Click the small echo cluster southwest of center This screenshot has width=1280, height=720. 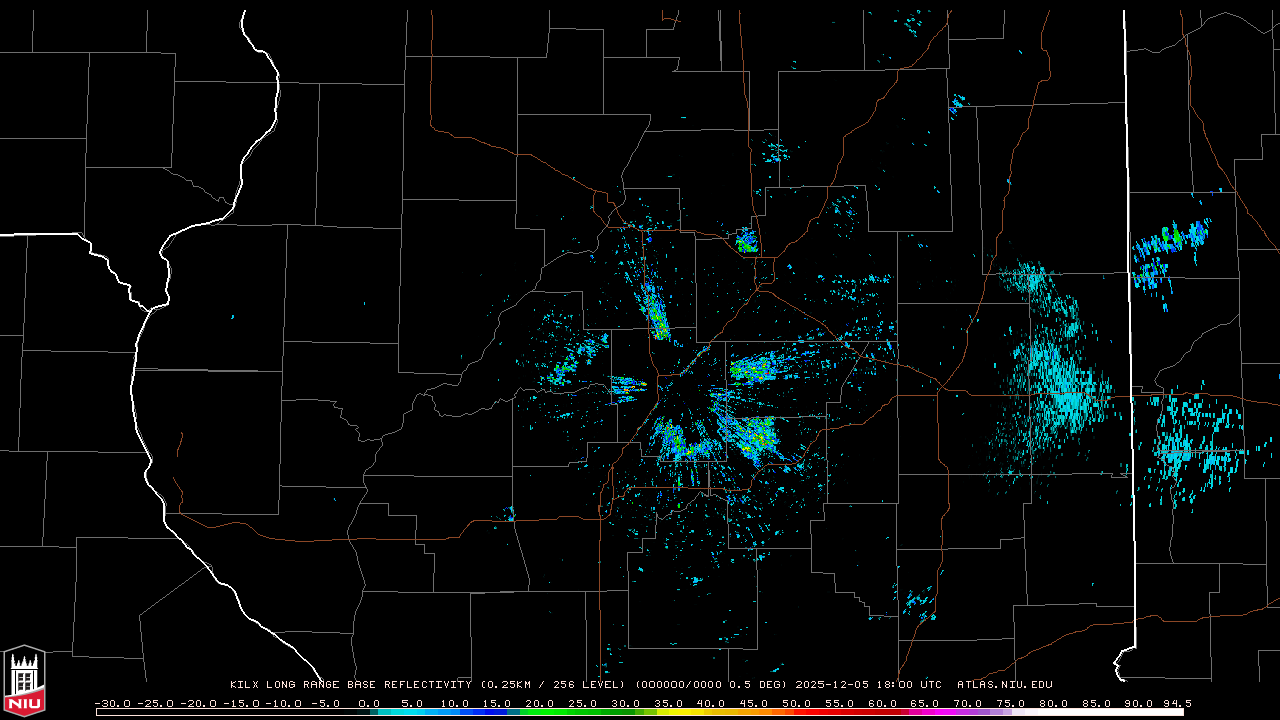pyautogui.click(x=510, y=515)
